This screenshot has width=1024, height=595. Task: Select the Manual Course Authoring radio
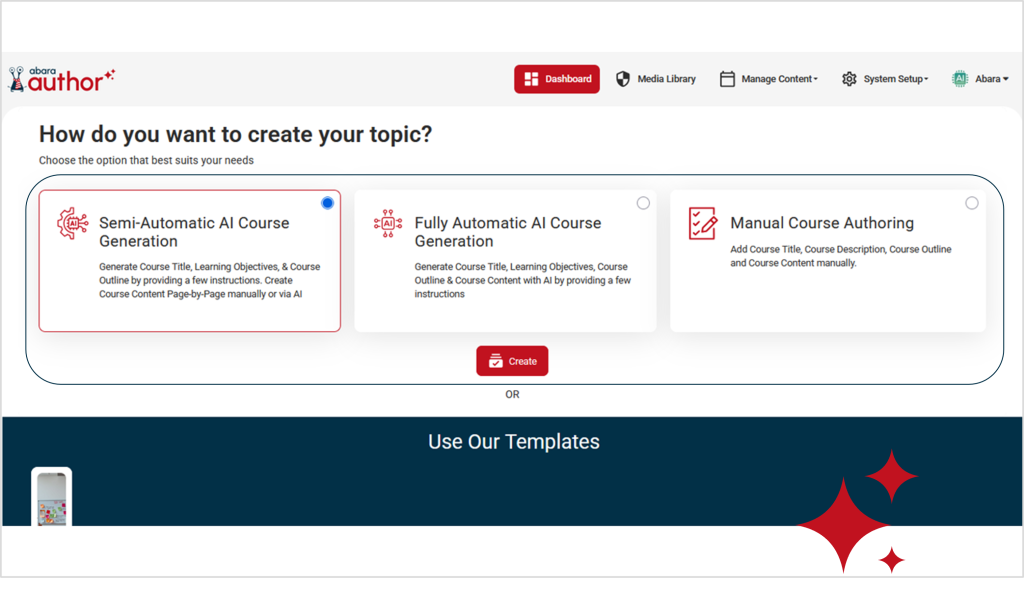pos(971,202)
